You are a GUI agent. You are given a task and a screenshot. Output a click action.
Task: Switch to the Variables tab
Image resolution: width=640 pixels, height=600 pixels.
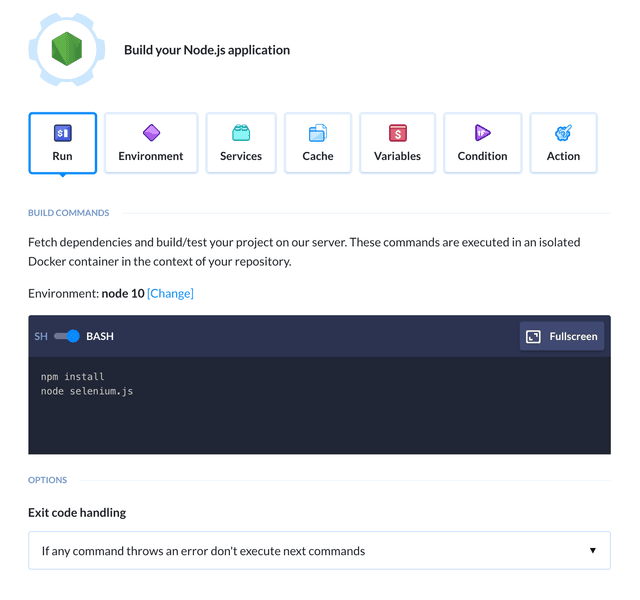click(398, 143)
